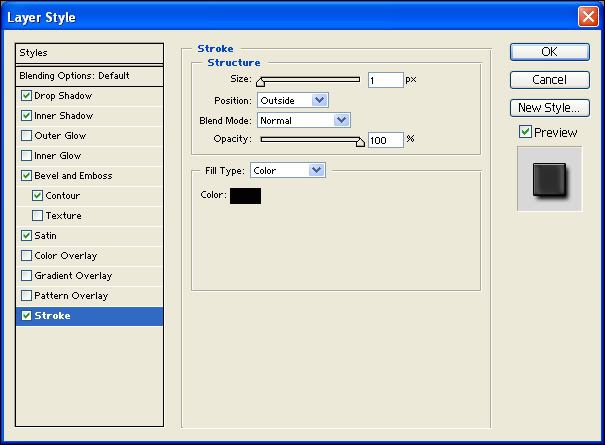Select the Drop Shadow label
The height and width of the screenshot is (445, 605).
pyautogui.click(x=63, y=96)
